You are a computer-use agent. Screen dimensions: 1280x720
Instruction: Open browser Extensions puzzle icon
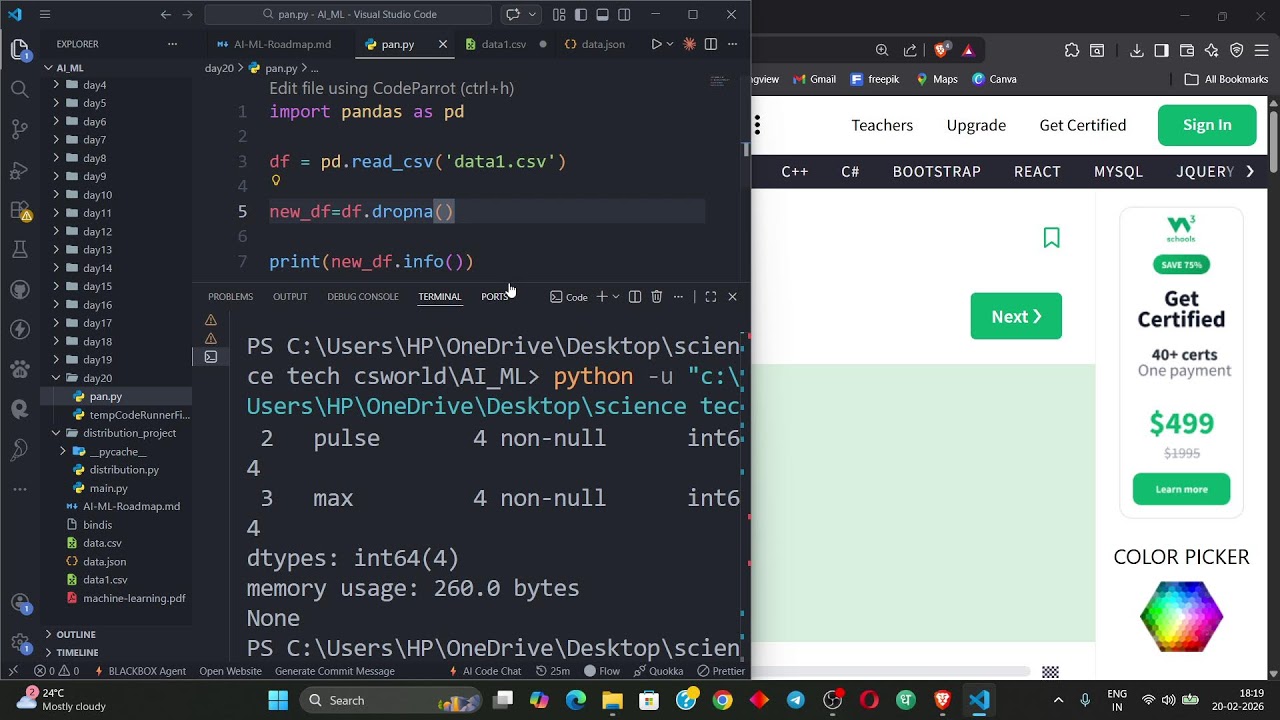click(x=1072, y=50)
